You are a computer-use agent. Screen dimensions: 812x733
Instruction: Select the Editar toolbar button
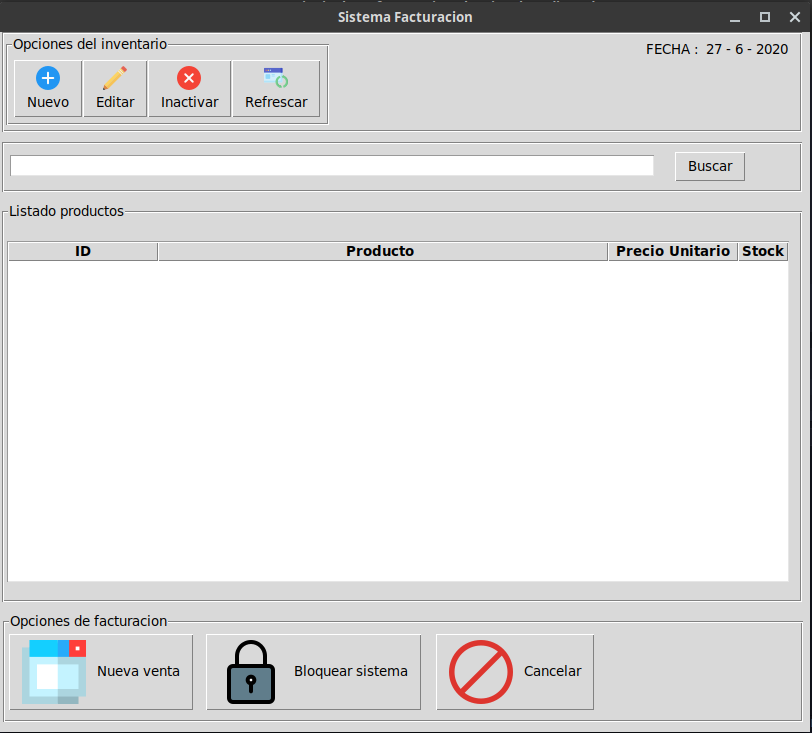click(x=114, y=88)
